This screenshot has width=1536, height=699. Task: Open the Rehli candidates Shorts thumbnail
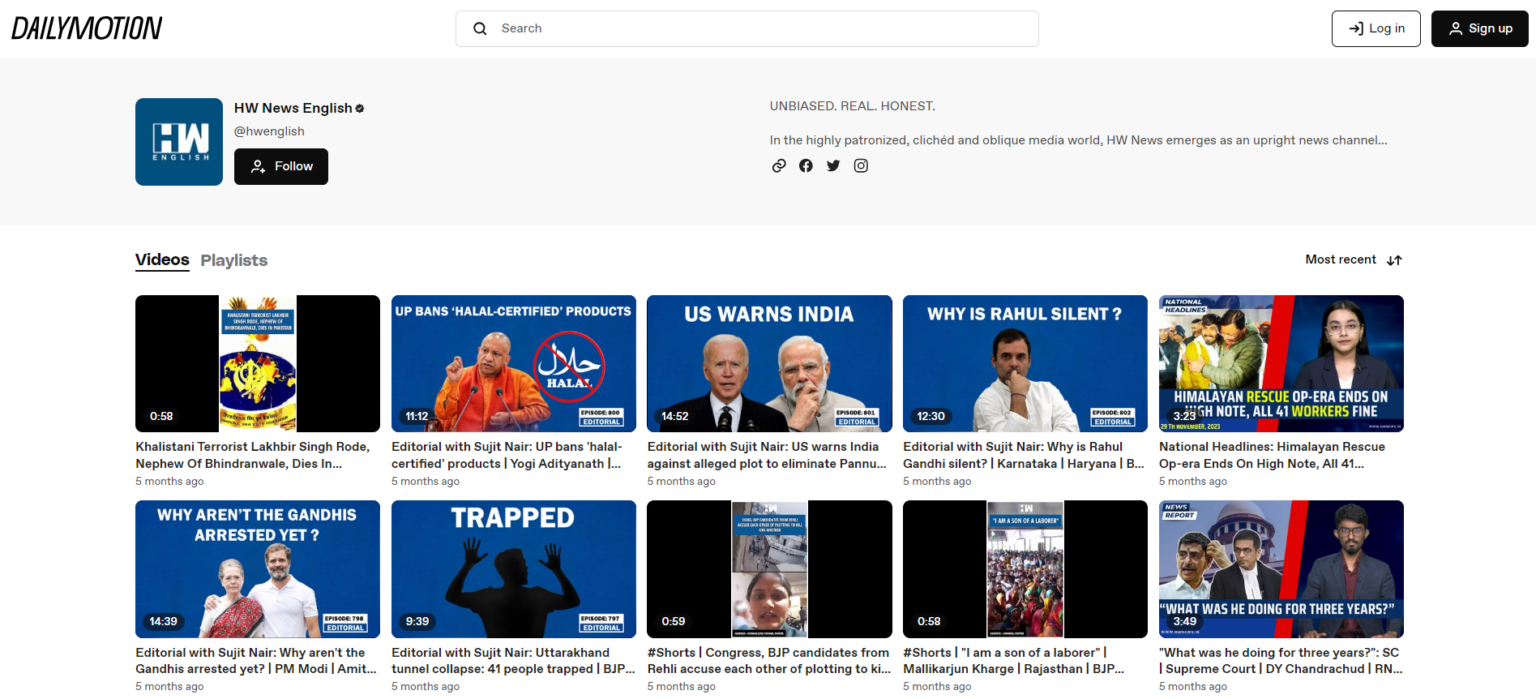pyautogui.click(x=770, y=569)
